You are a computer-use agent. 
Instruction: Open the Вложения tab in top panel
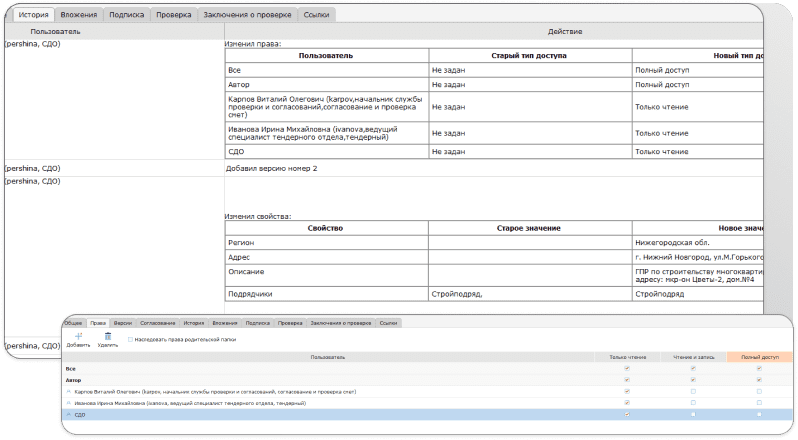79,16
